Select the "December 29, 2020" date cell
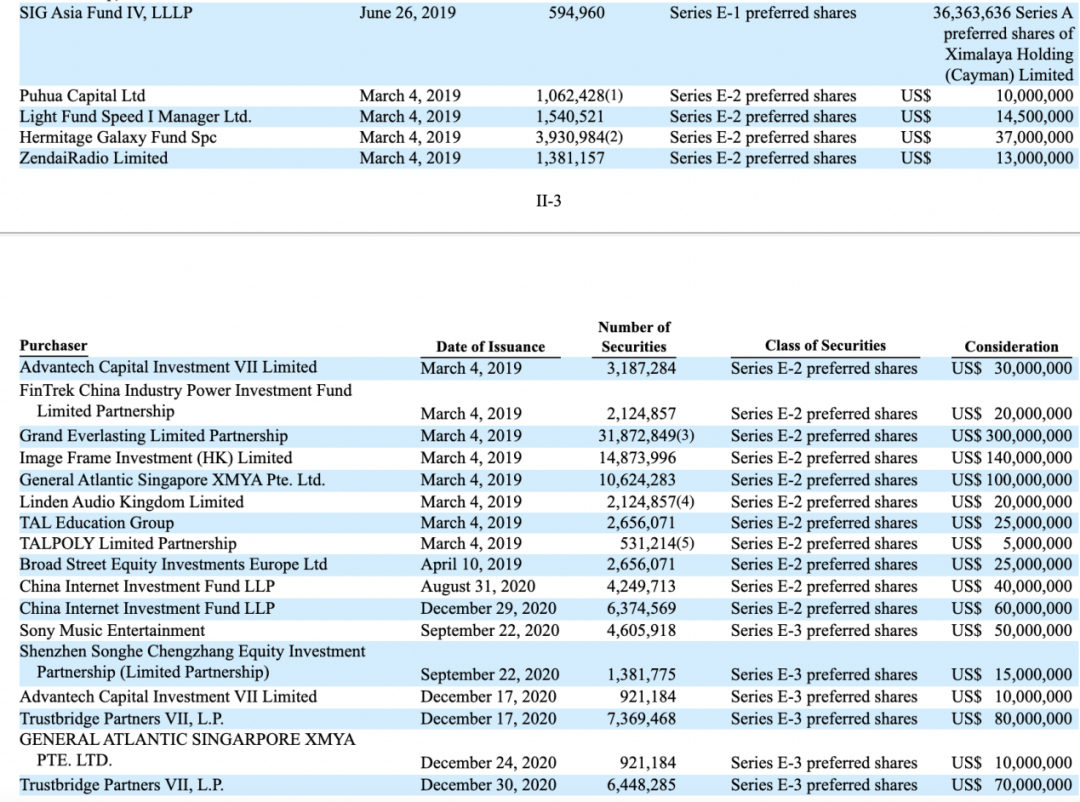 (488, 609)
